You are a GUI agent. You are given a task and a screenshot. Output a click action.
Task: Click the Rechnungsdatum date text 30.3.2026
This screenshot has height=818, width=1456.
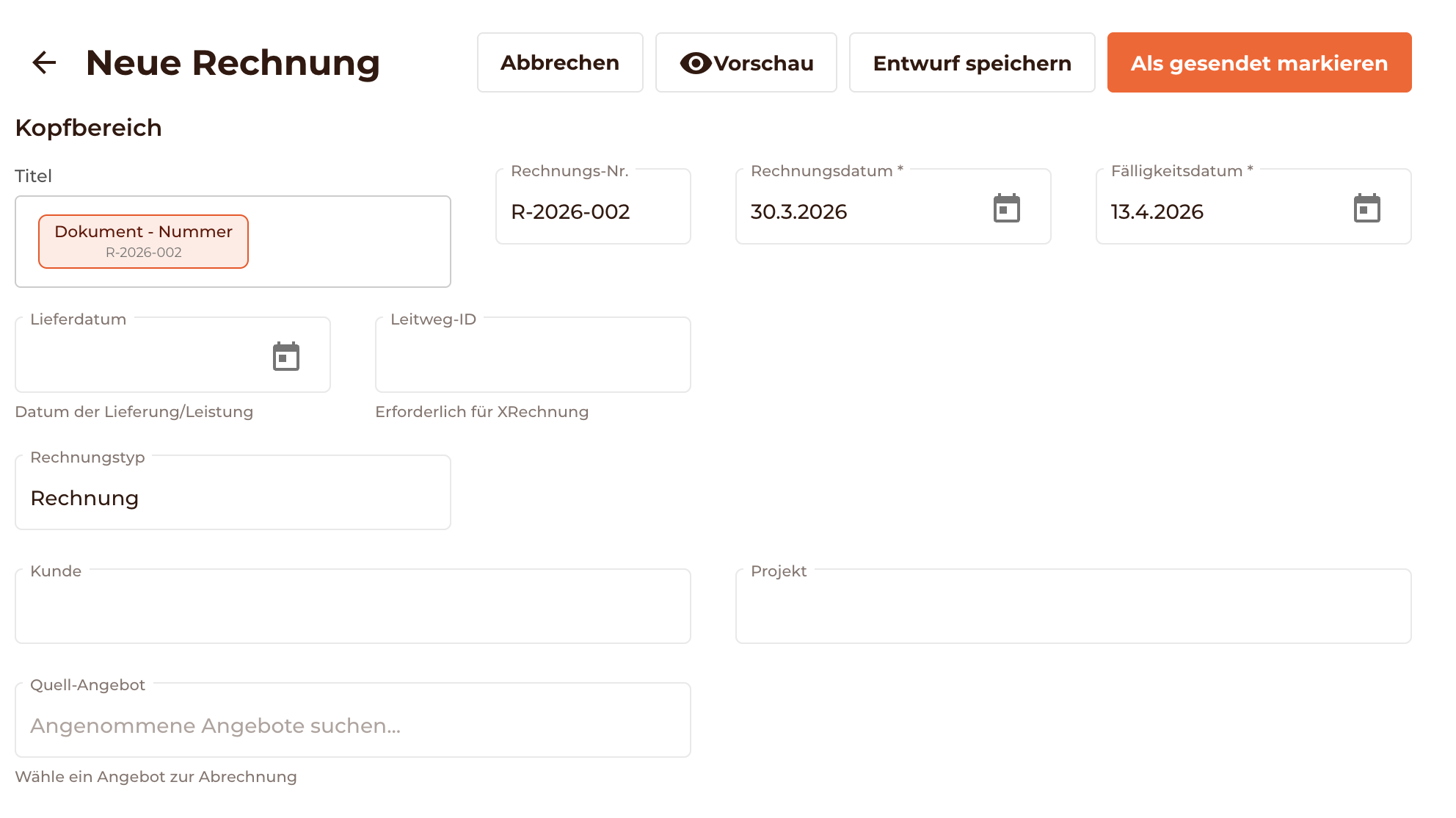pyautogui.click(x=798, y=211)
